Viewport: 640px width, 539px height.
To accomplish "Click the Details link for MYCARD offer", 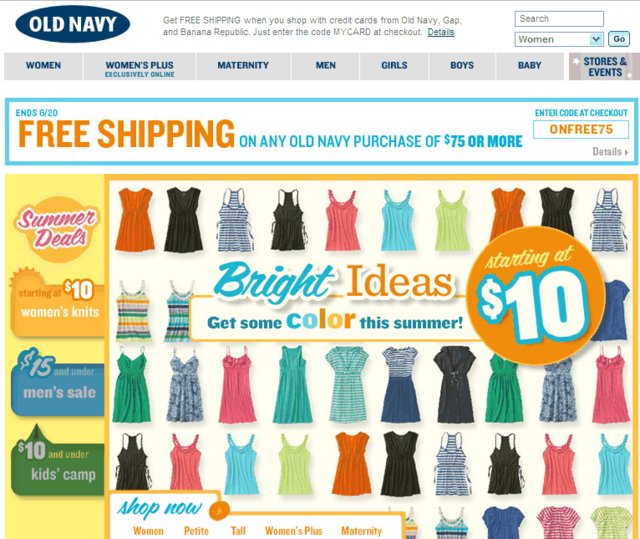I will [441, 32].
